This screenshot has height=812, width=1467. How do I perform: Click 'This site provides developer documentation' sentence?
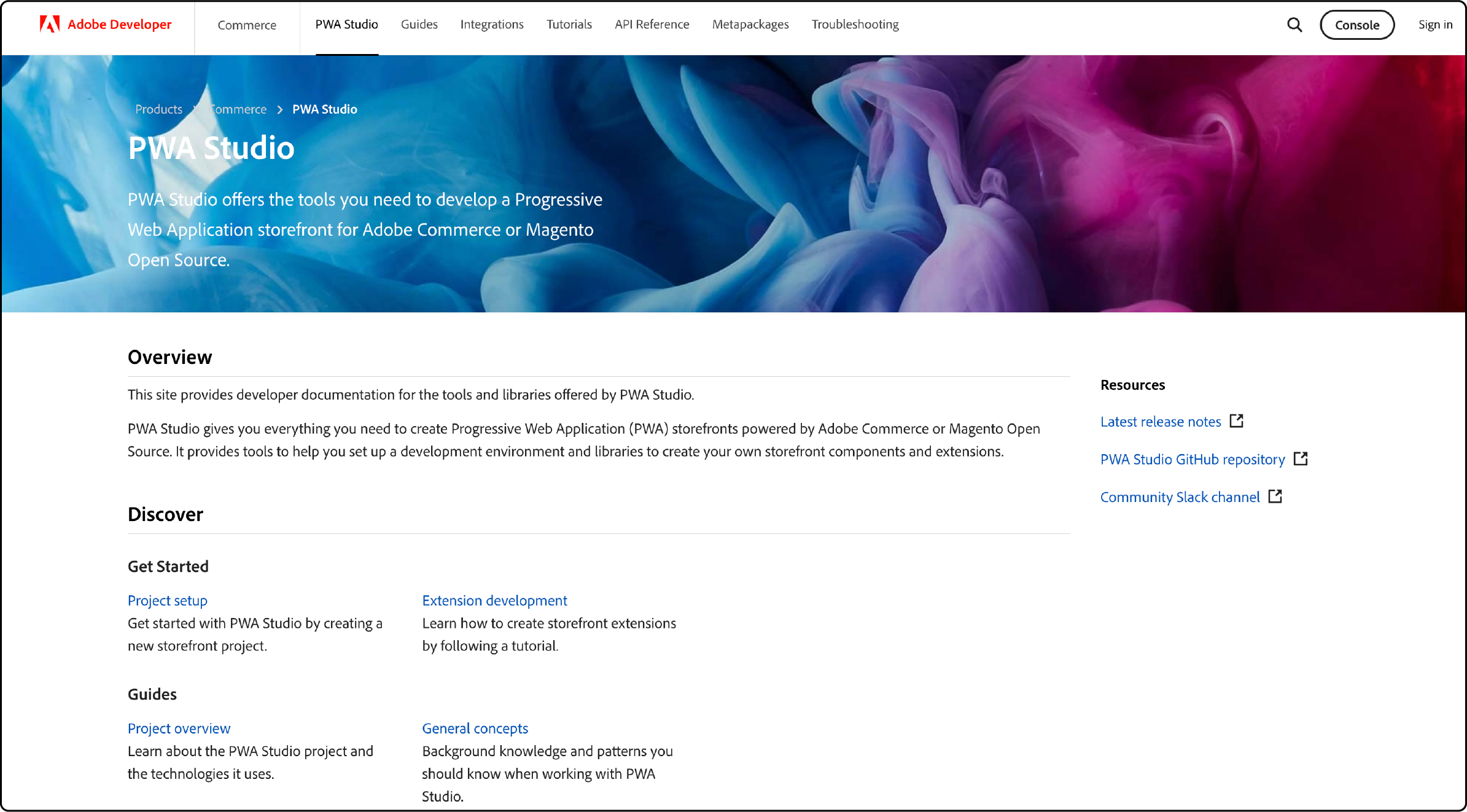[x=411, y=395]
